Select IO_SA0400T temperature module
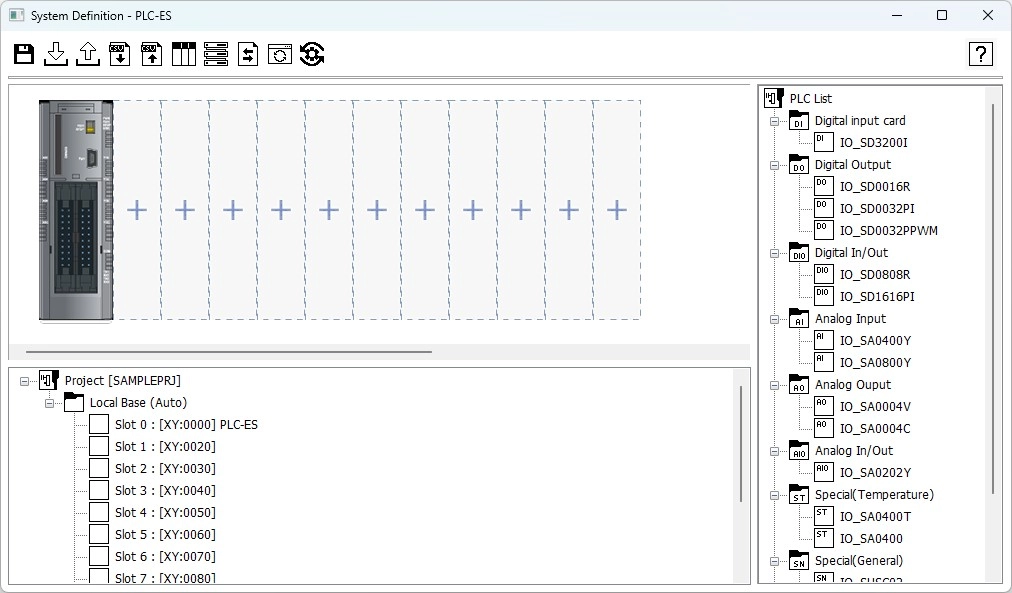1012x593 pixels. (x=875, y=517)
